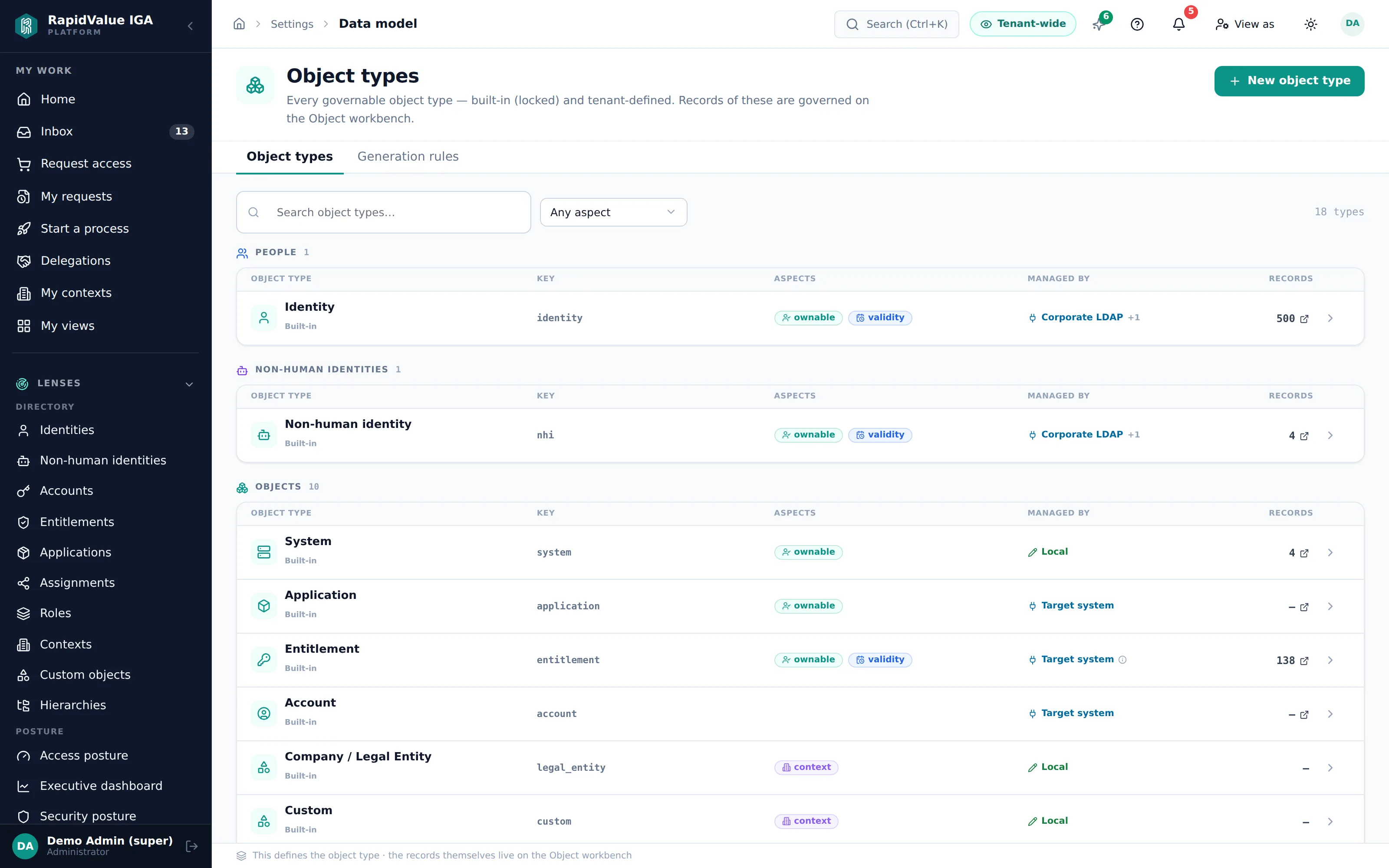Open the DA user avatar menu
1389x868 pixels.
coord(1352,23)
